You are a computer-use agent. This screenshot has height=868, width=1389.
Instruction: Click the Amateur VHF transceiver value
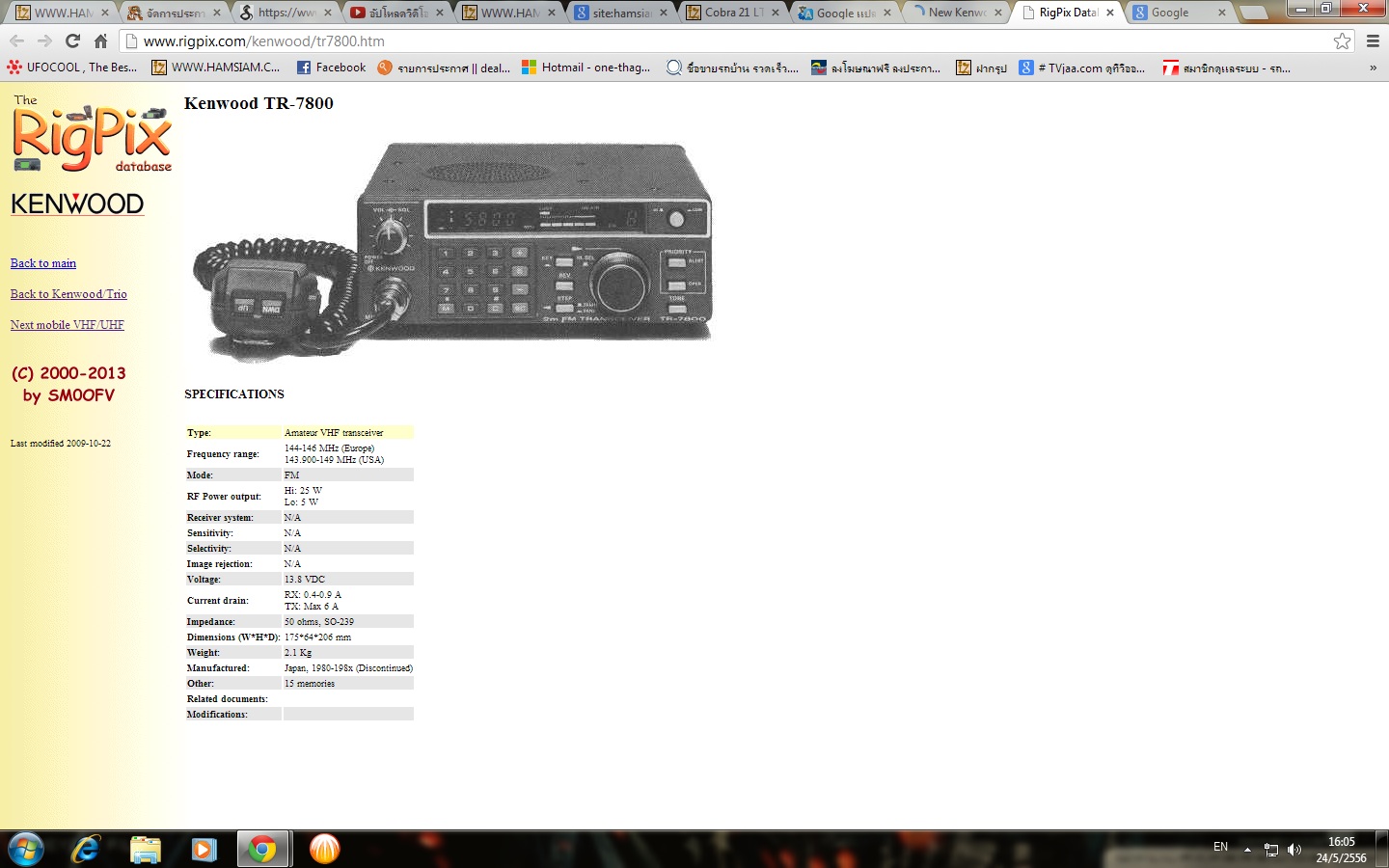(x=334, y=433)
